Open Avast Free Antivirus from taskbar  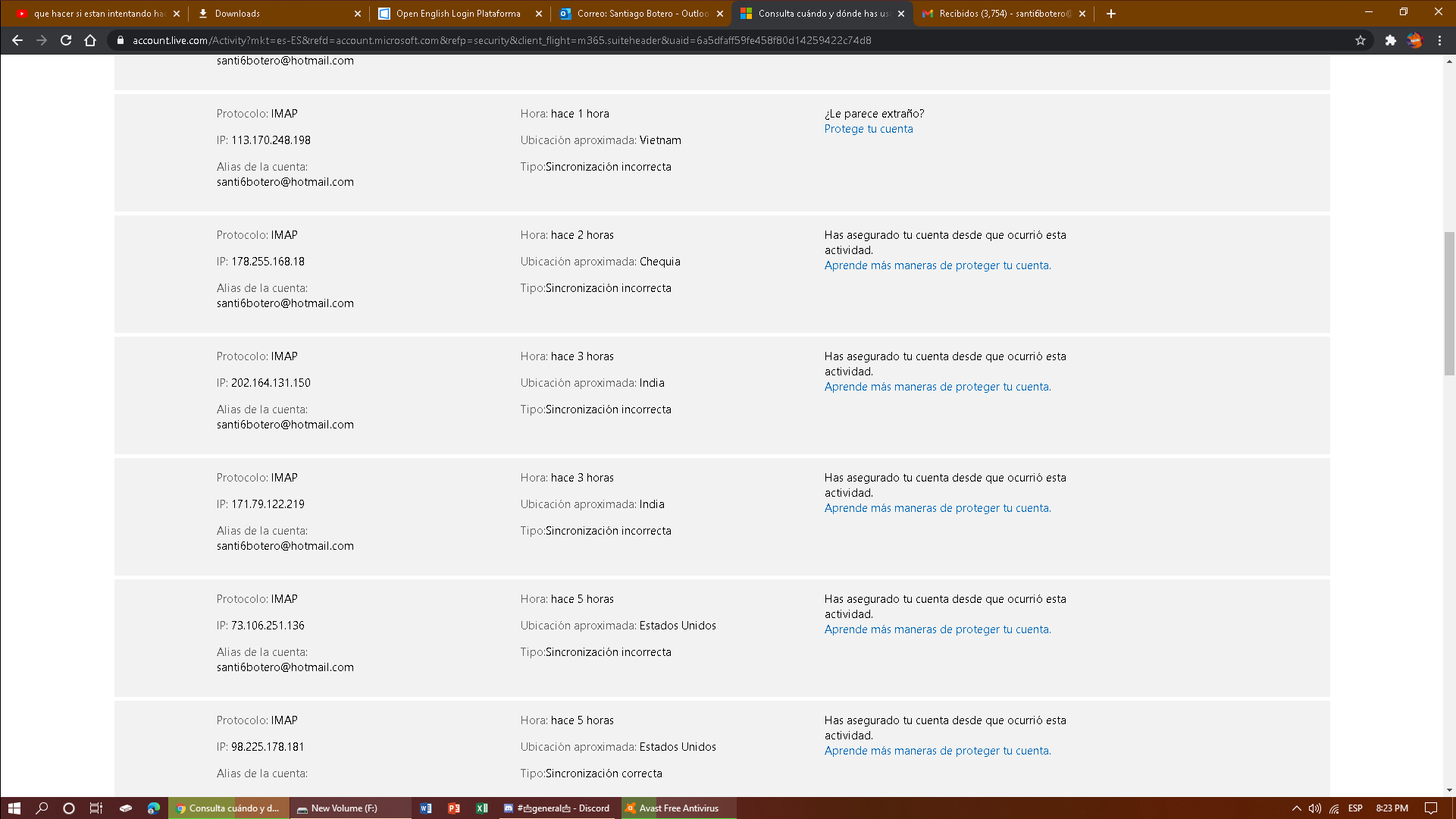678,808
